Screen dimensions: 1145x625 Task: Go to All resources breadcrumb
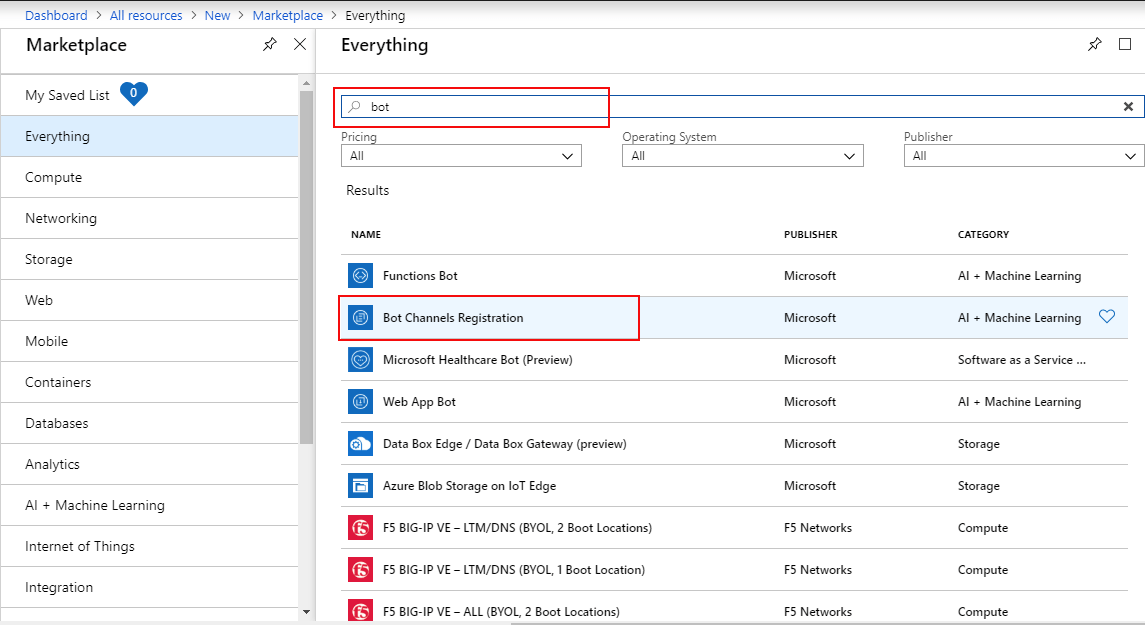point(146,15)
